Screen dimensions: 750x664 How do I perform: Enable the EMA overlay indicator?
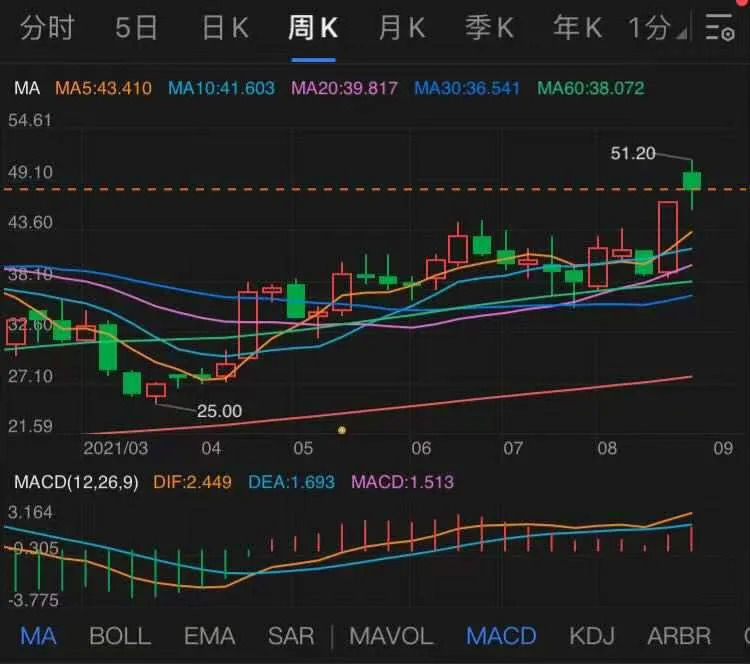210,636
